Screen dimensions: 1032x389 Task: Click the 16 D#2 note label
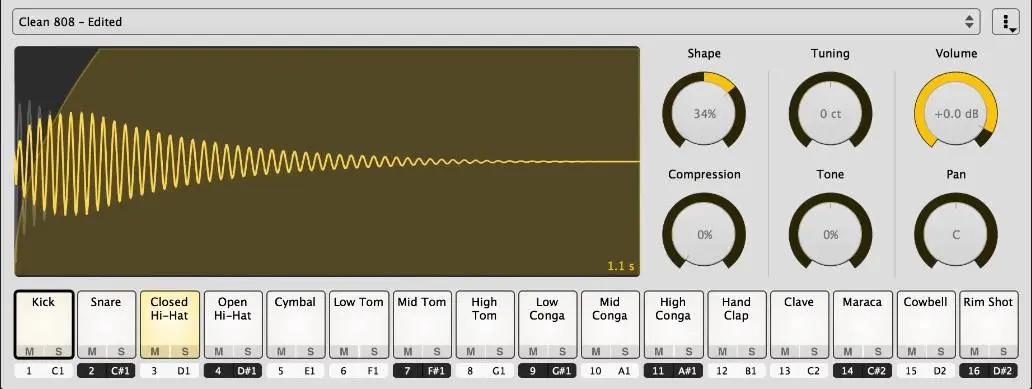point(989,371)
